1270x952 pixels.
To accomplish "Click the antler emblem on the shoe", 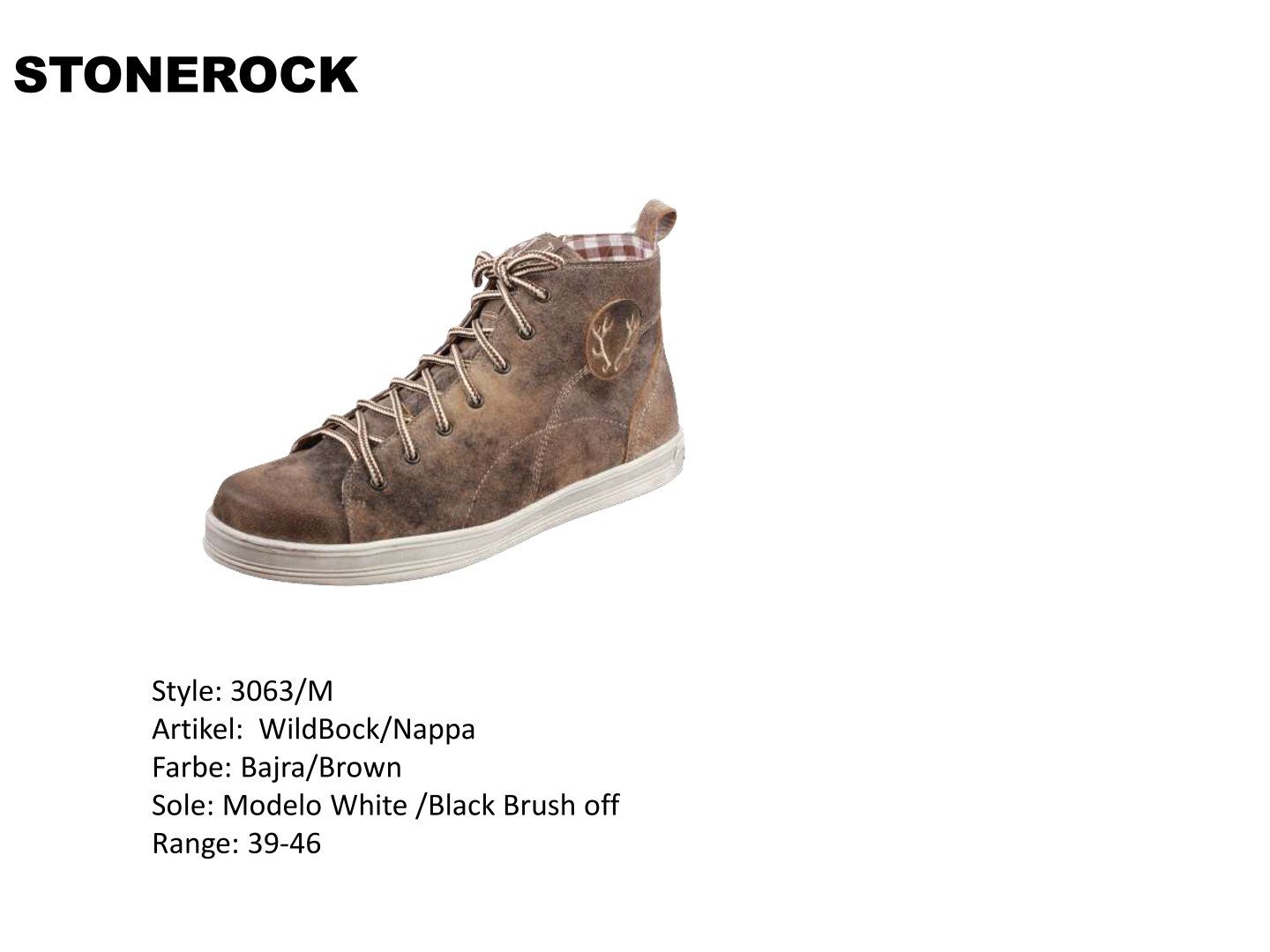I will [x=615, y=340].
